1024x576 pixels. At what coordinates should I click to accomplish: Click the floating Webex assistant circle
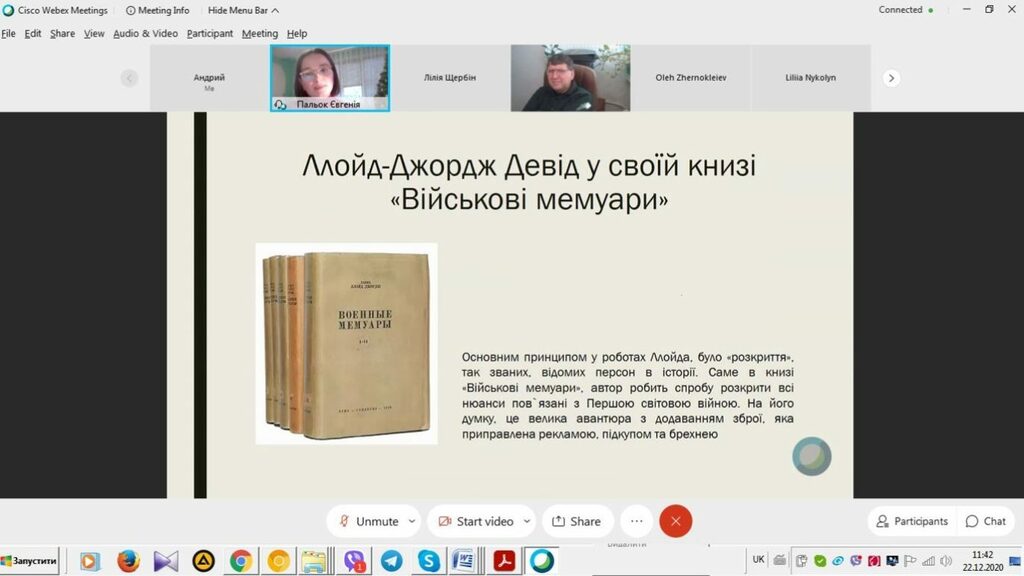coord(812,456)
